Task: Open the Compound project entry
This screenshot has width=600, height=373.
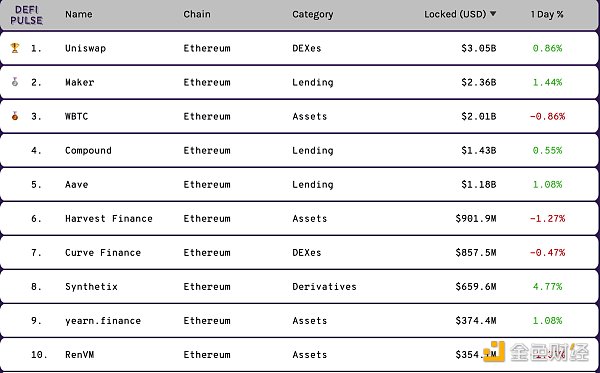Action: pyautogui.click(x=88, y=150)
